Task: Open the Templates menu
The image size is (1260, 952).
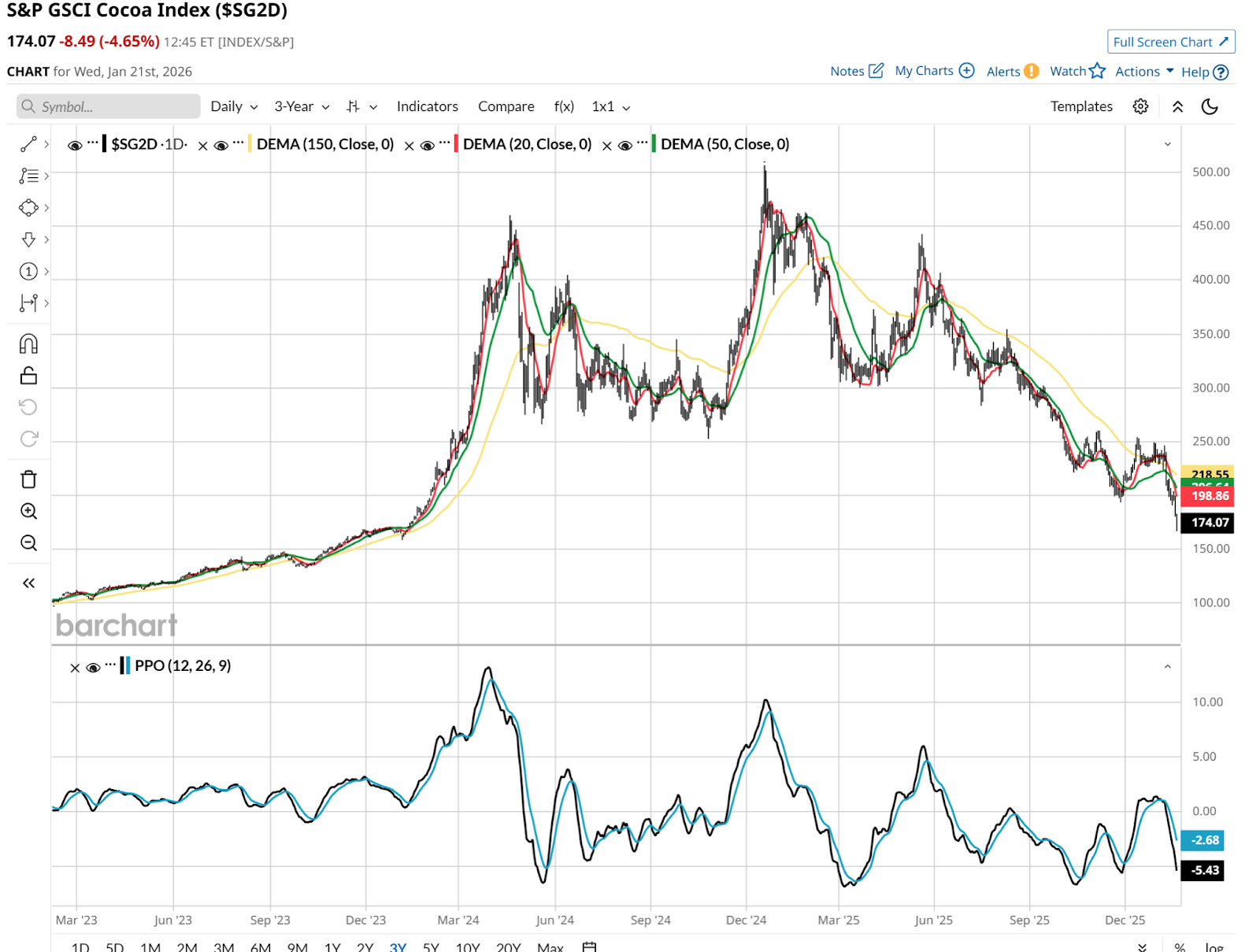Action: pyautogui.click(x=1081, y=106)
